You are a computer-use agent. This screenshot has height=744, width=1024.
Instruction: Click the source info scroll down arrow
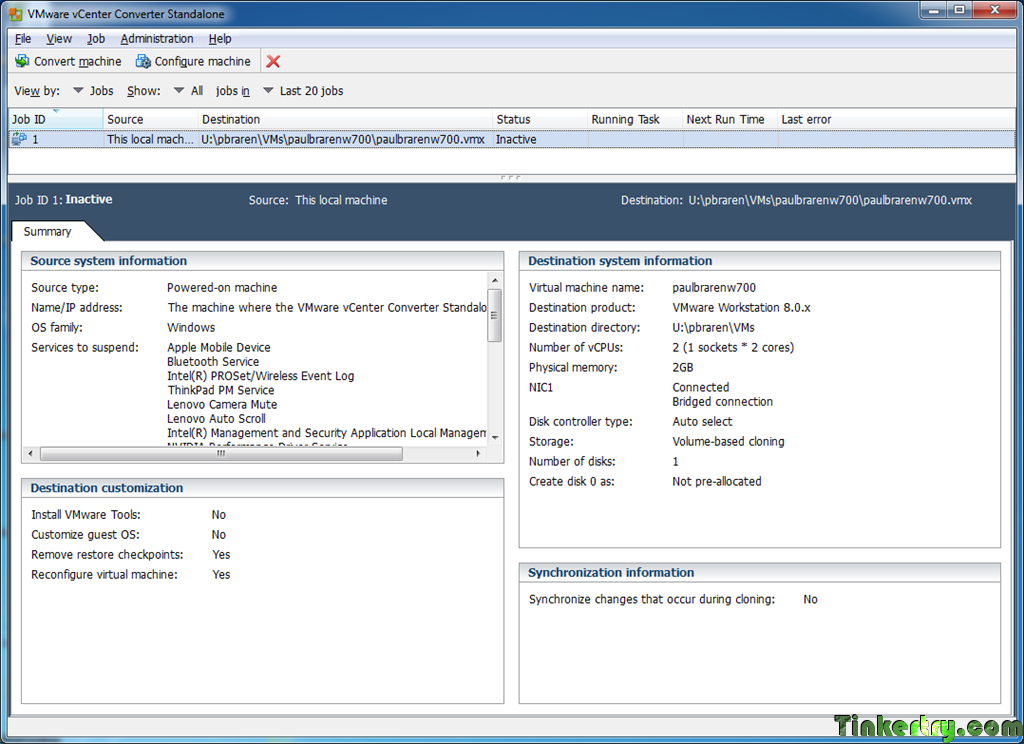[x=495, y=438]
